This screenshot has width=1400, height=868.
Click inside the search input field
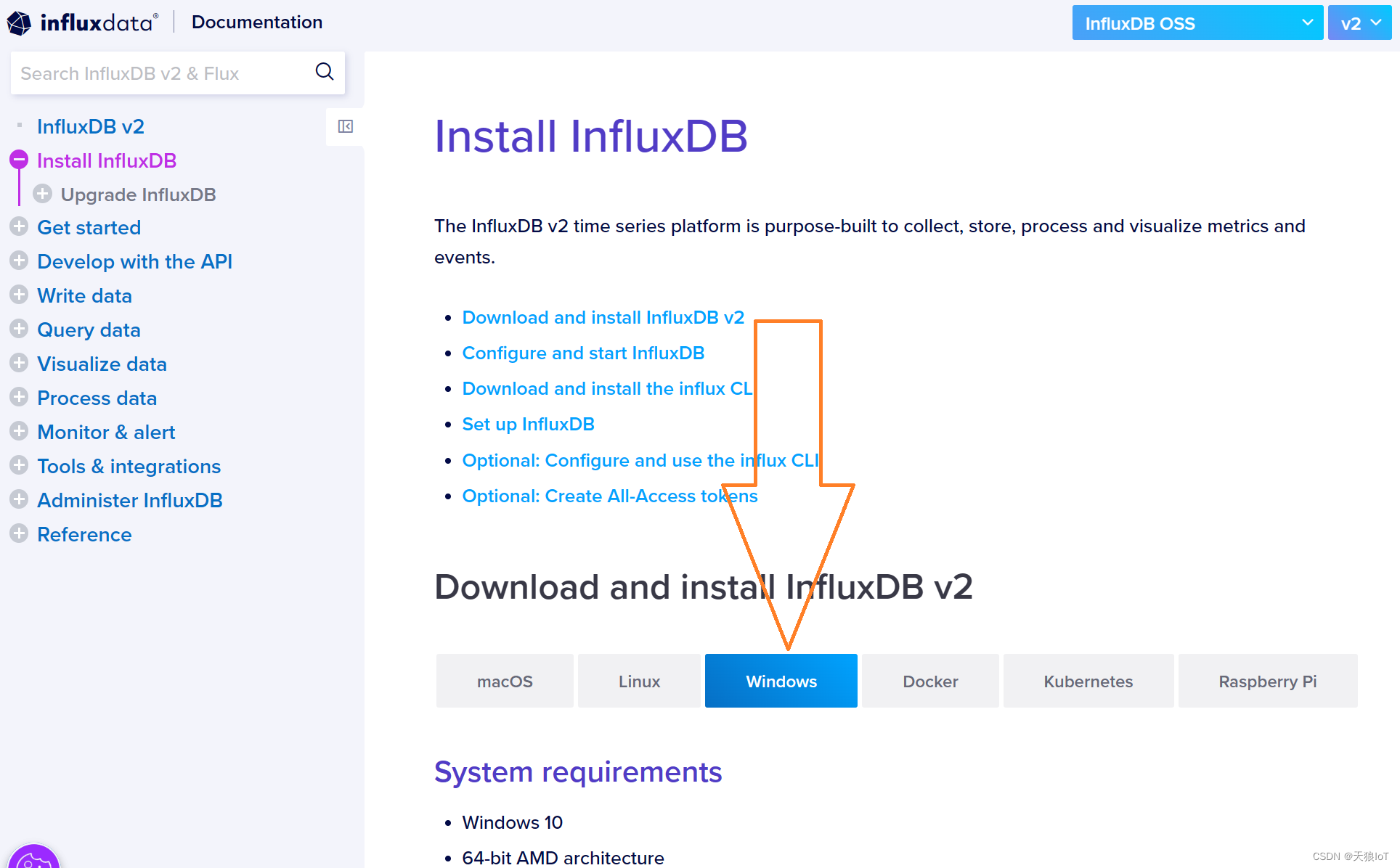point(160,73)
